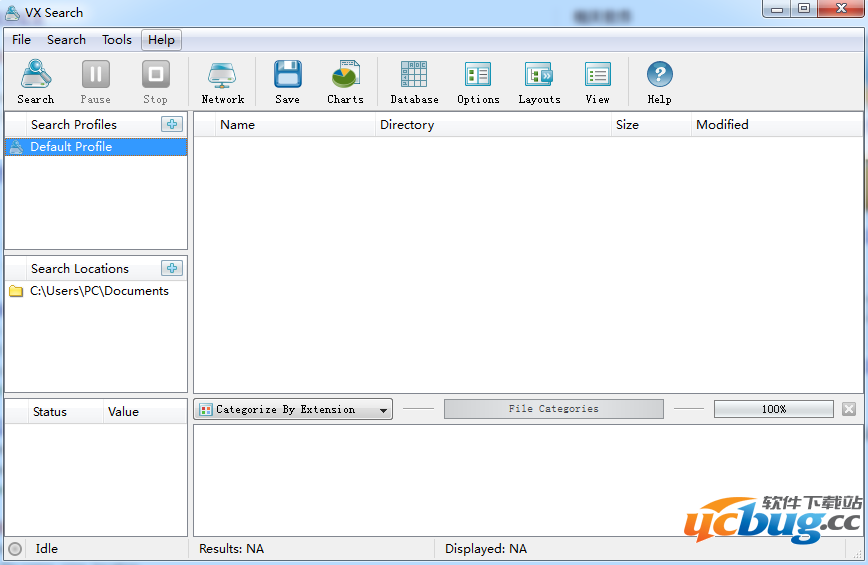This screenshot has width=868, height=565.
Task: Select the Default Profile entry
Action: point(96,147)
